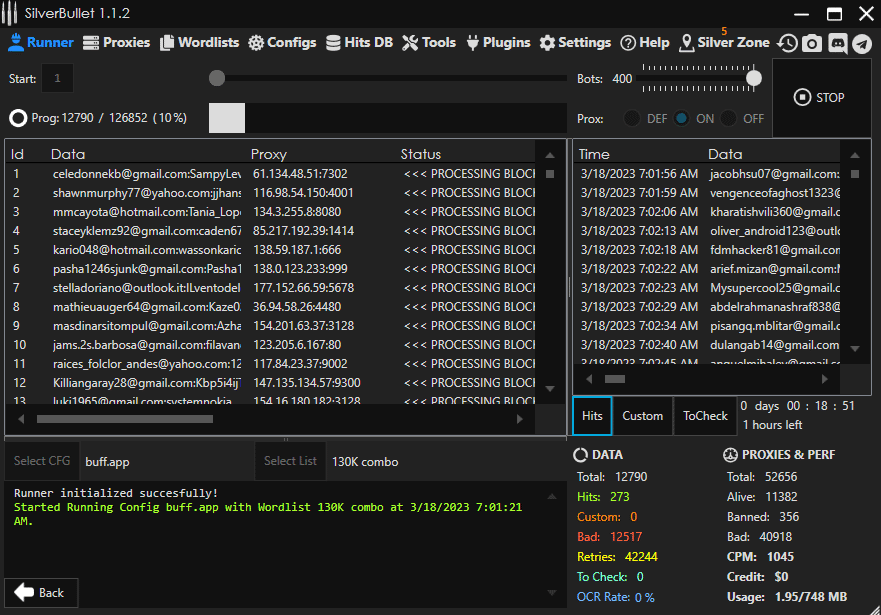Image resolution: width=881 pixels, height=615 pixels.
Task: Click the camera screenshot icon
Action: 812,43
